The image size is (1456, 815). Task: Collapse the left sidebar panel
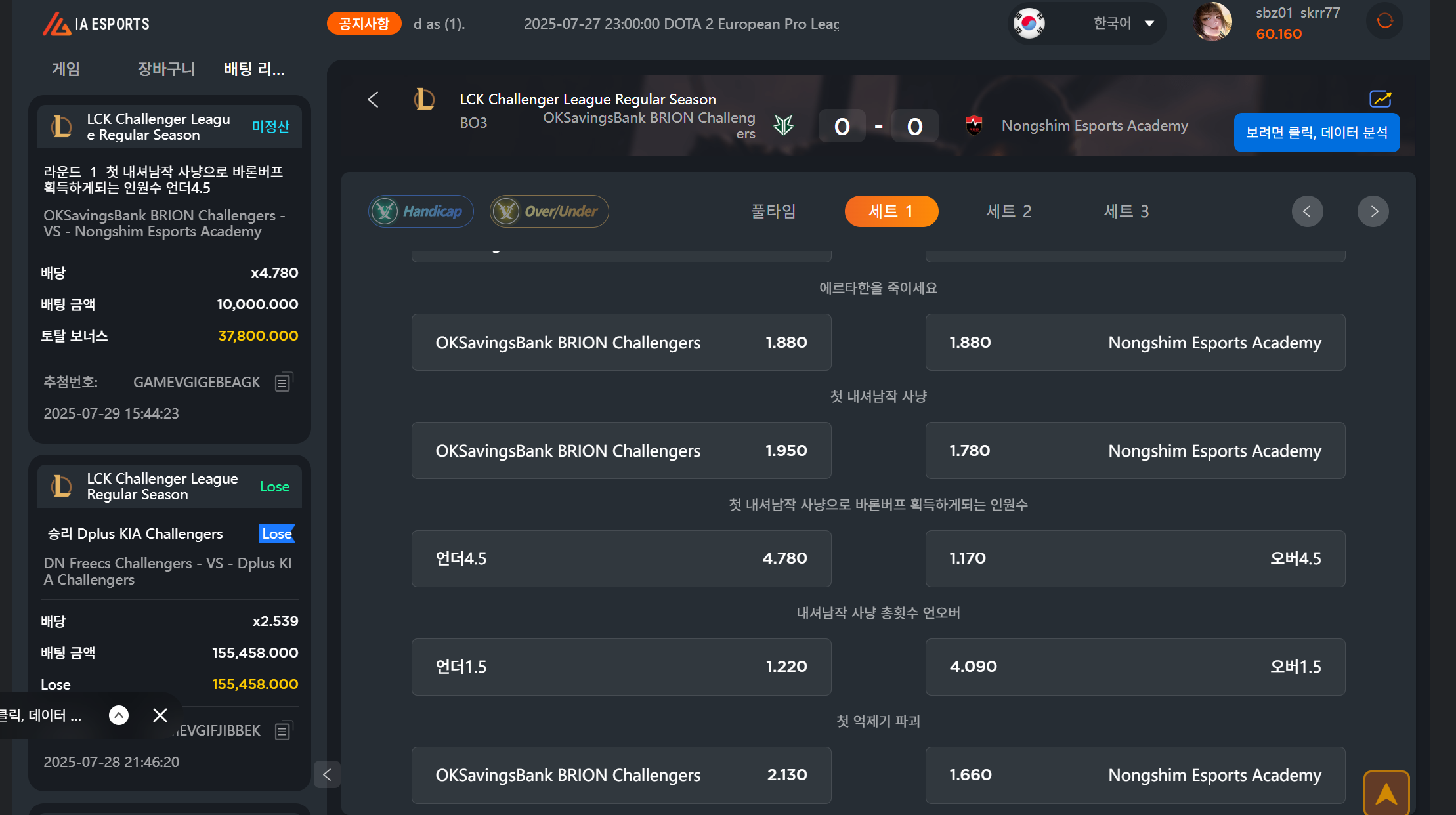tap(327, 775)
